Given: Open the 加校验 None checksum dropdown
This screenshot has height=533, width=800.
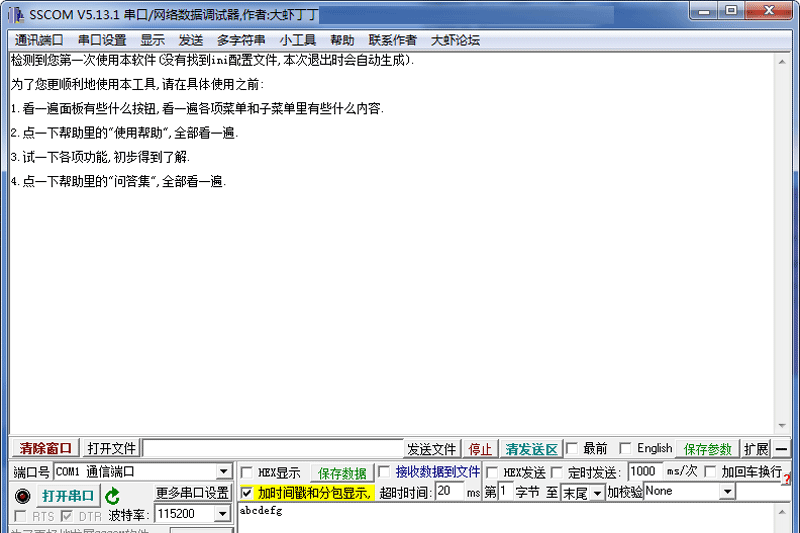Looking at the screenshot, I should pos(727,492).
